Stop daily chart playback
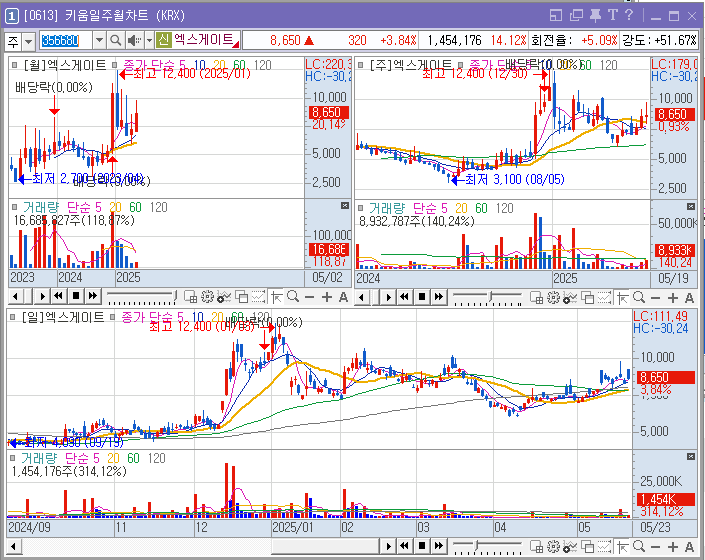 pyautogui.click(x=422, y=546)
